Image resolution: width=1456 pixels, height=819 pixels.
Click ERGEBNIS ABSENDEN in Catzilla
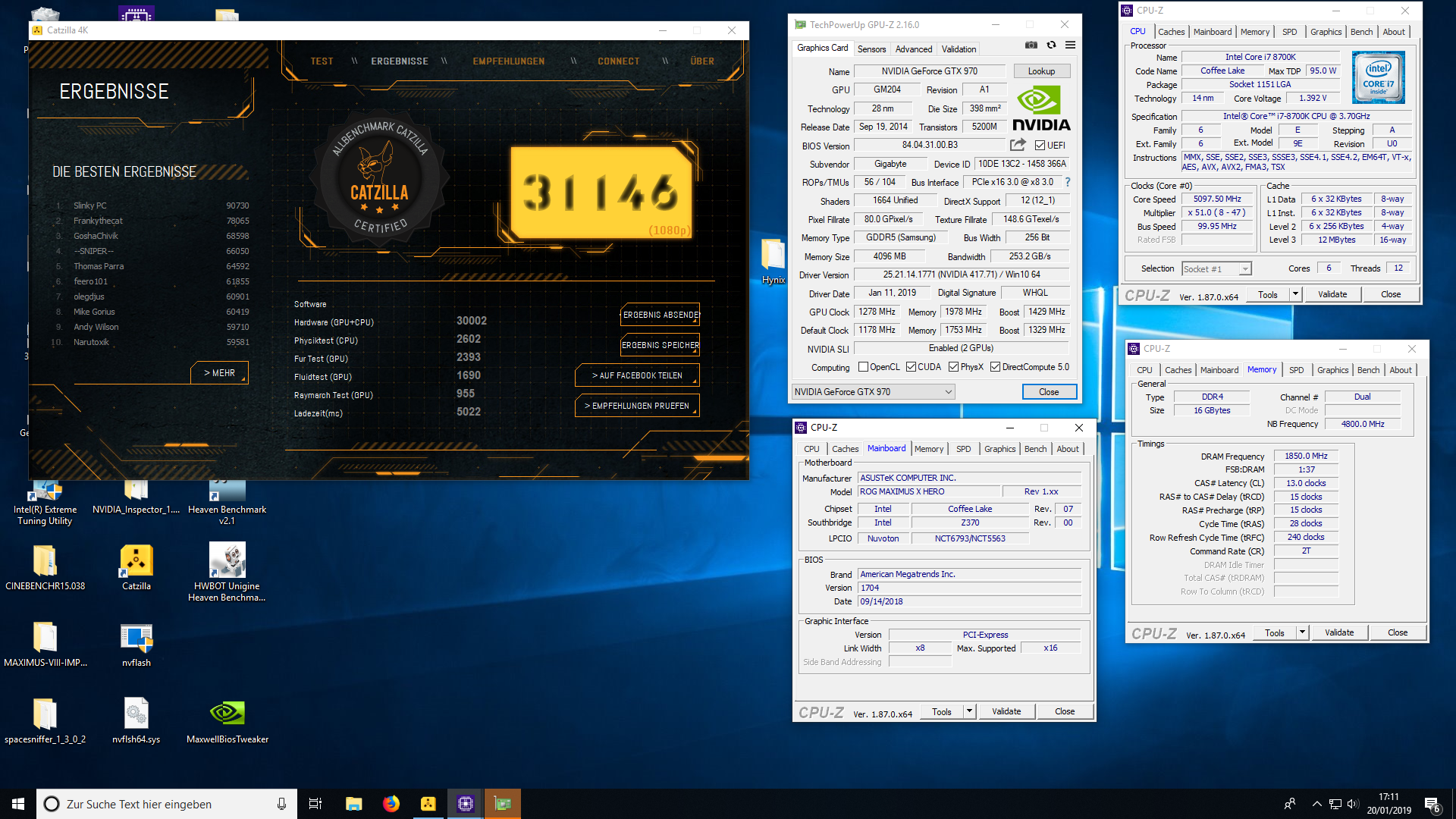tap(660, 315)
